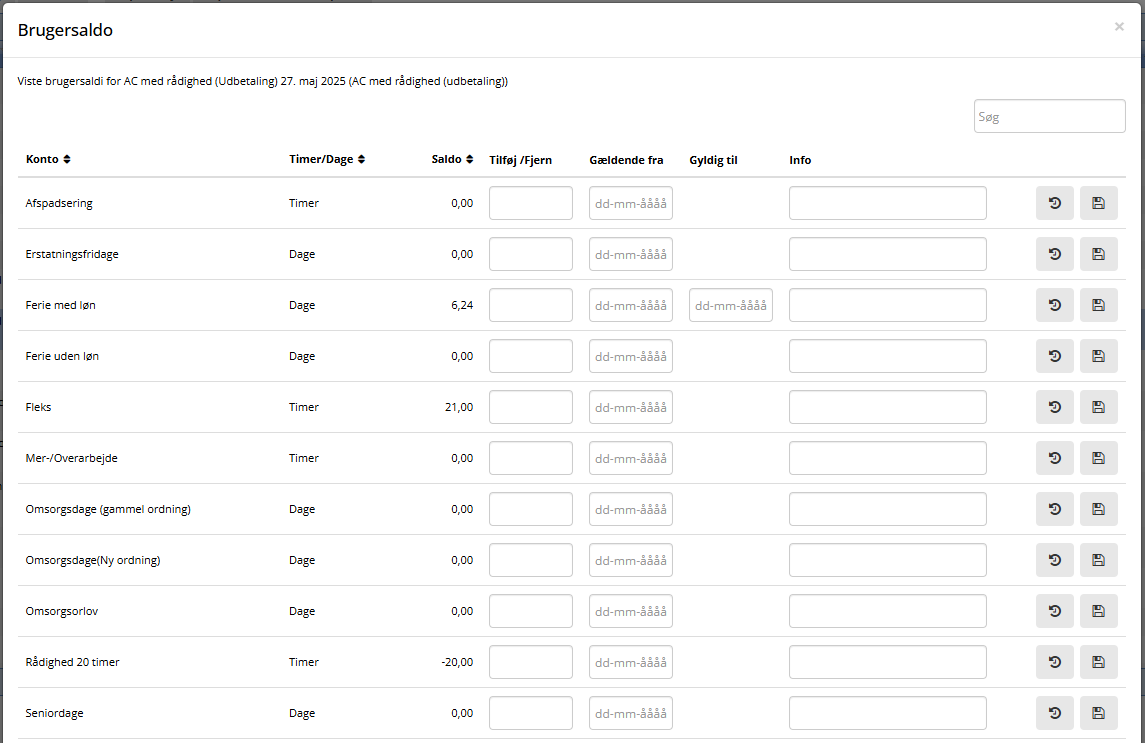Click Tilføj/Fjern field for Ferie uden løn
The image size is (1145, 743).
[530, 356]
